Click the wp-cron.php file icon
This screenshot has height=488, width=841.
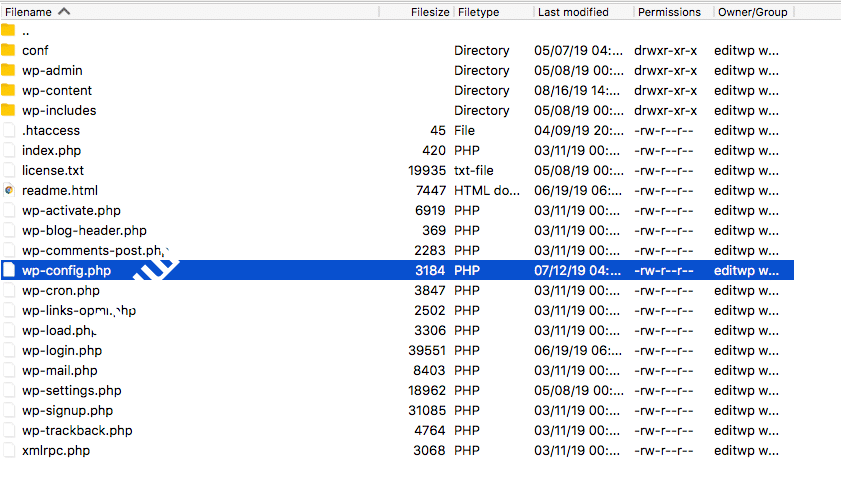[9, 291]
